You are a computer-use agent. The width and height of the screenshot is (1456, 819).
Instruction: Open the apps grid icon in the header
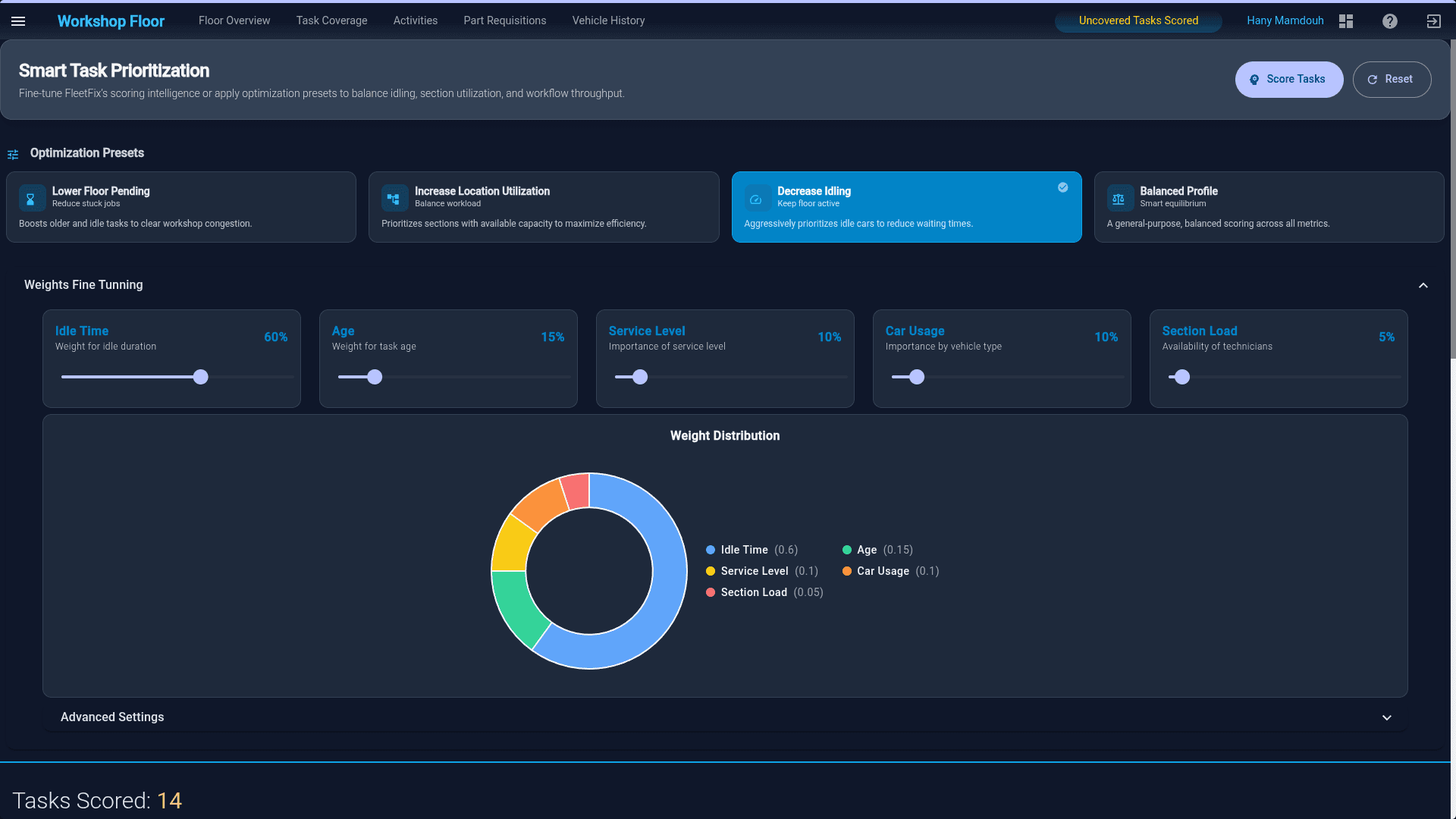click(x=1346, y=21)
